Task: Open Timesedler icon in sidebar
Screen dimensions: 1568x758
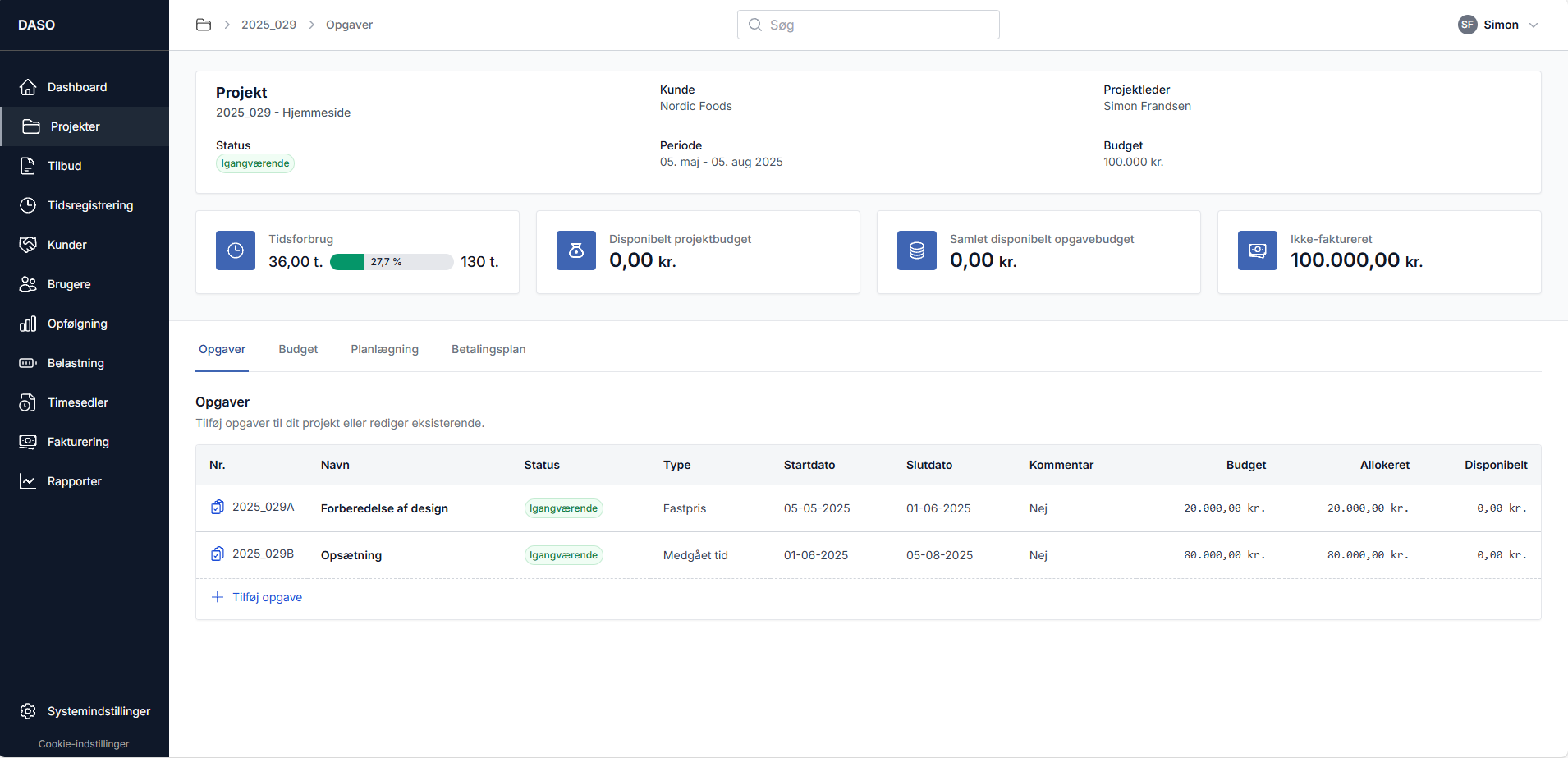Action: coord(28,402)
